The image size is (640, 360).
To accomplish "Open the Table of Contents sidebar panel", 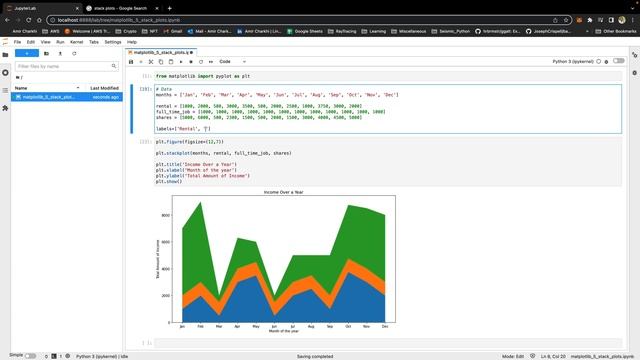I will click(x=5, y=90).
